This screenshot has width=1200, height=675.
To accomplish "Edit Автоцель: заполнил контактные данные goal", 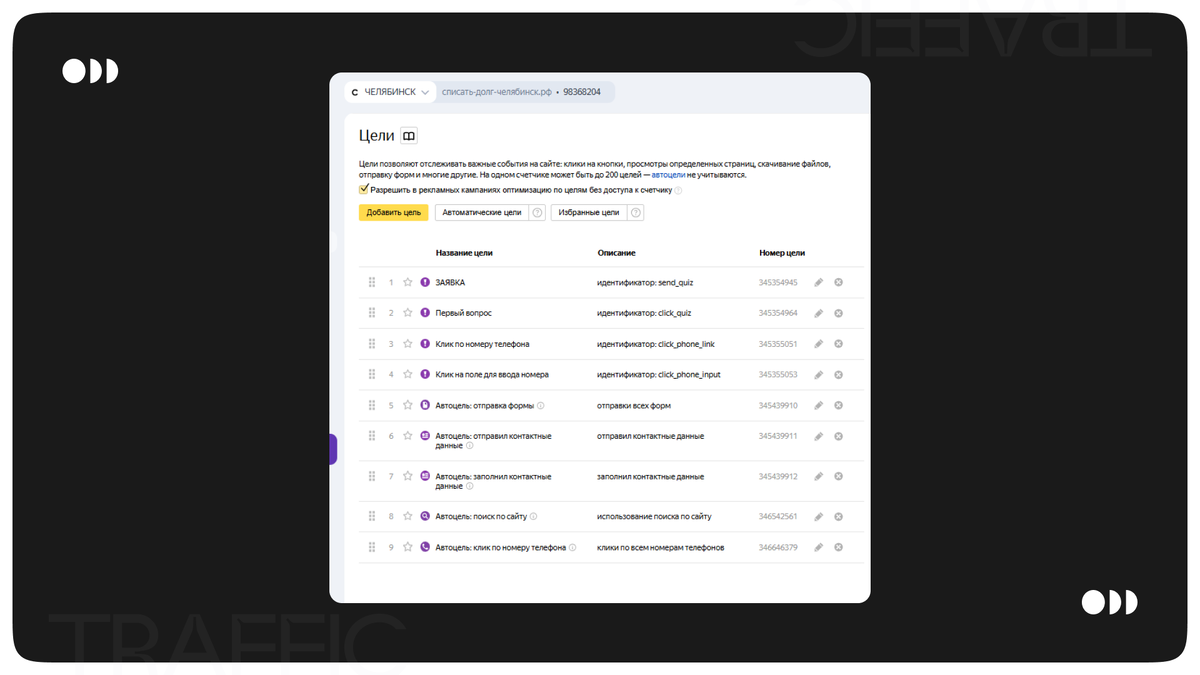I will (x=819, y=477).
